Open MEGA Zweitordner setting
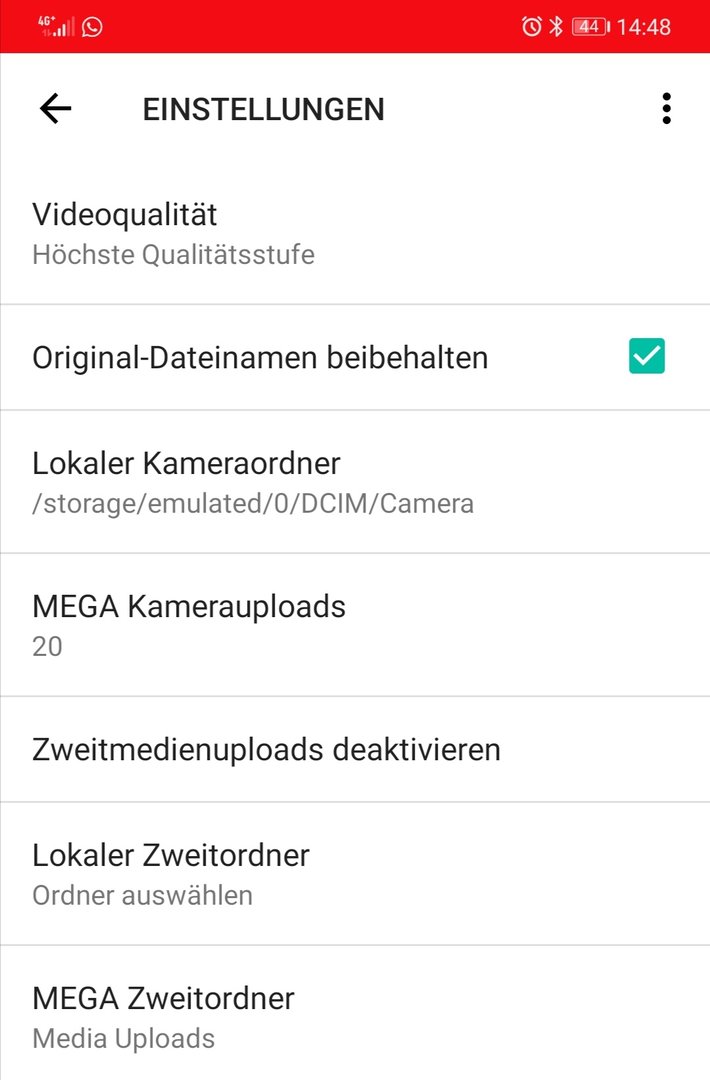The image size is (710, 1080). coord(355,1013)
